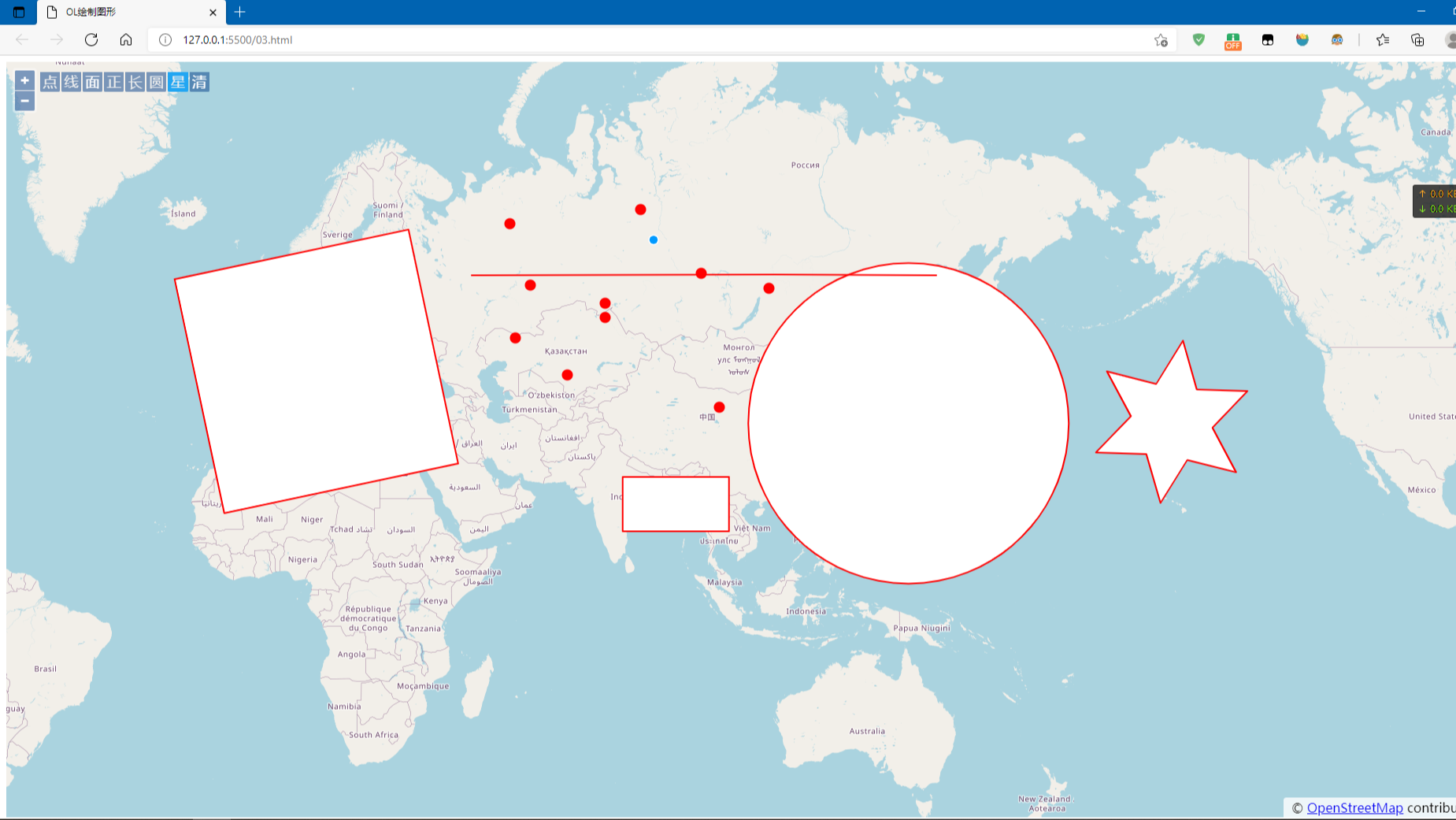Select the 长 rectangle drawing tool

pos(135,82)
